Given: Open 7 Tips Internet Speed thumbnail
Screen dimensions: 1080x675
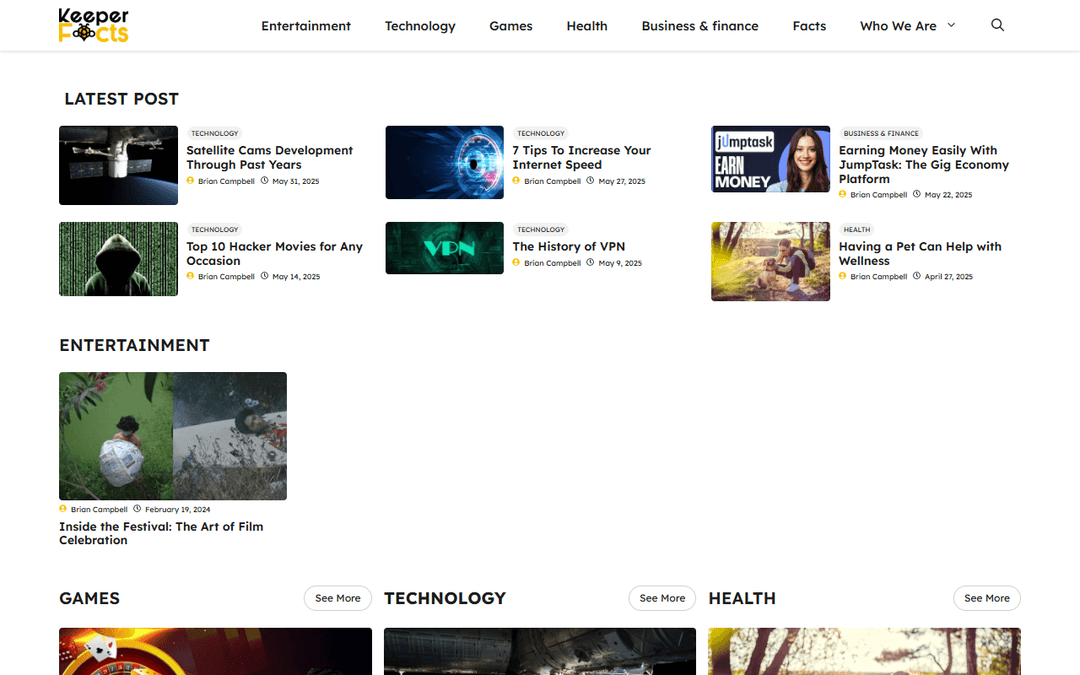Looking at the screenshot, I should 444,163.
